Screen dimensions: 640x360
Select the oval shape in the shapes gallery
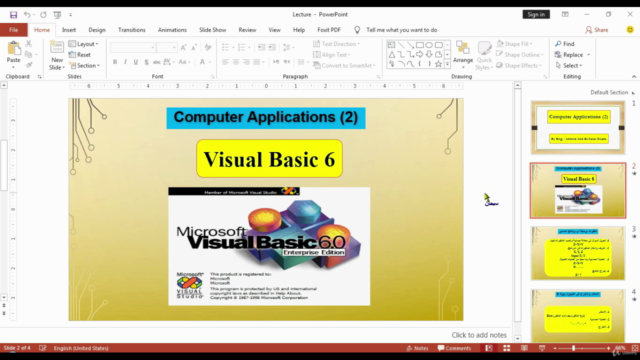[x=429, y=45]
